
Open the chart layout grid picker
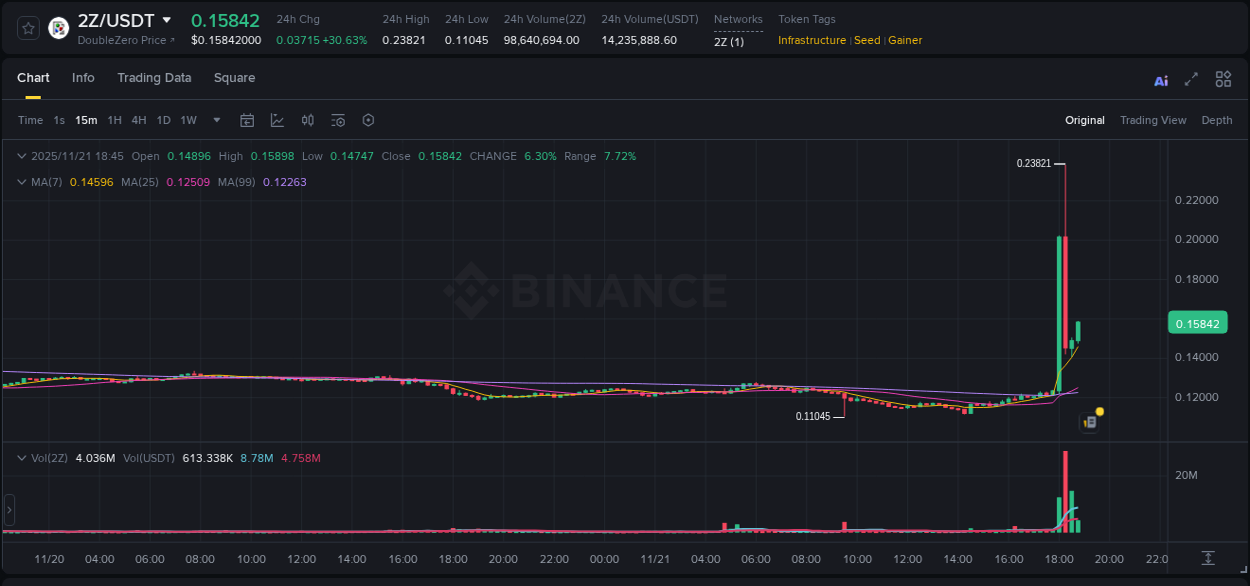1223,79
